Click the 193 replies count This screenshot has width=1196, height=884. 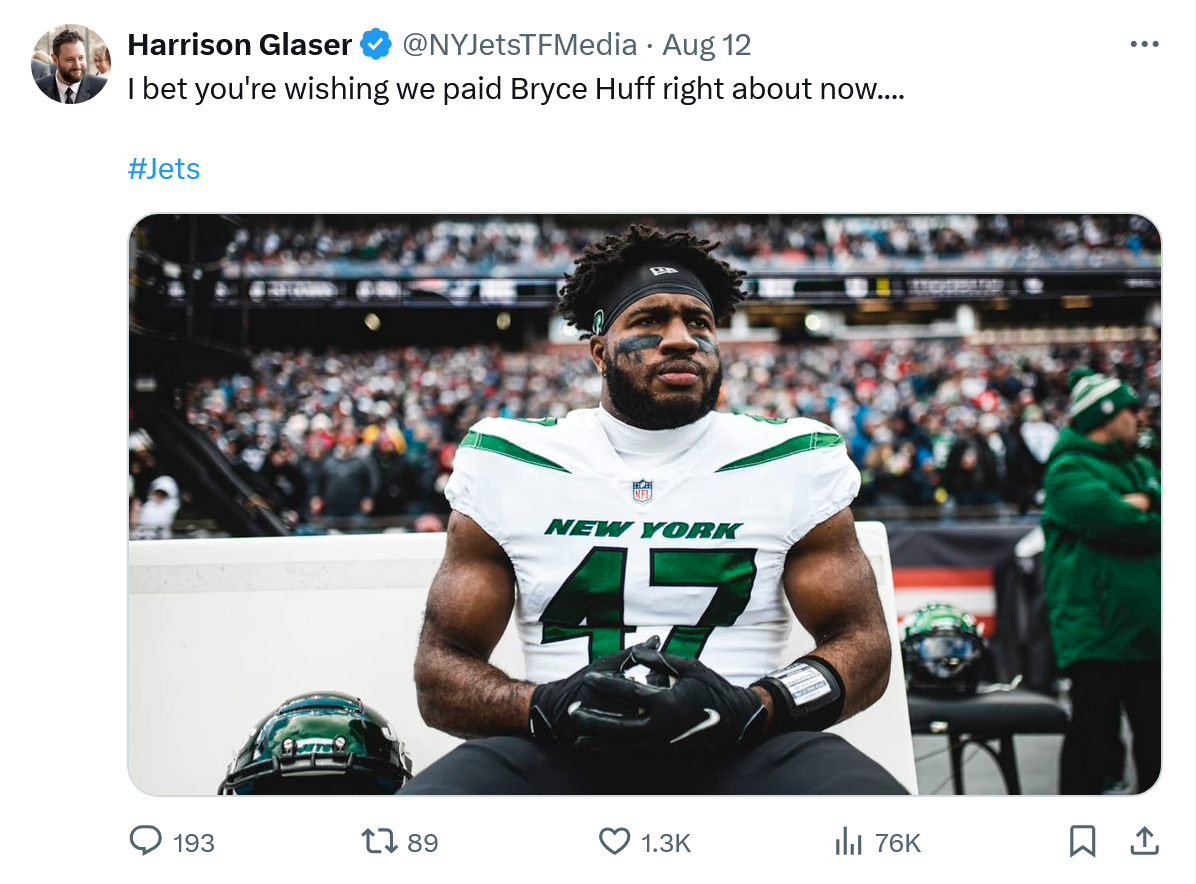(x=194, y=843)
